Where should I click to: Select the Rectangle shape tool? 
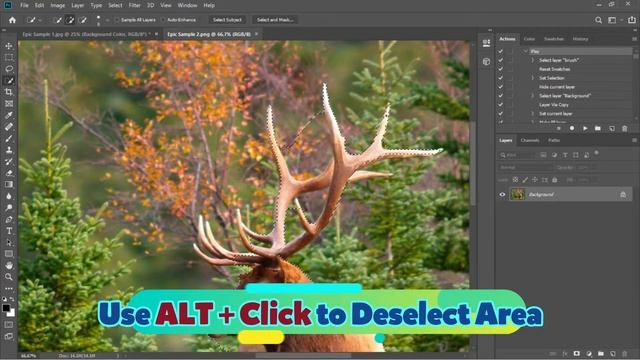click(x=9, y=254)
